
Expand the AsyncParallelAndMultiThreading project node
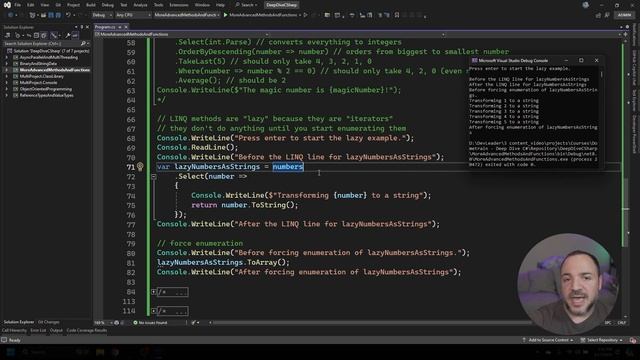point(7,58)
